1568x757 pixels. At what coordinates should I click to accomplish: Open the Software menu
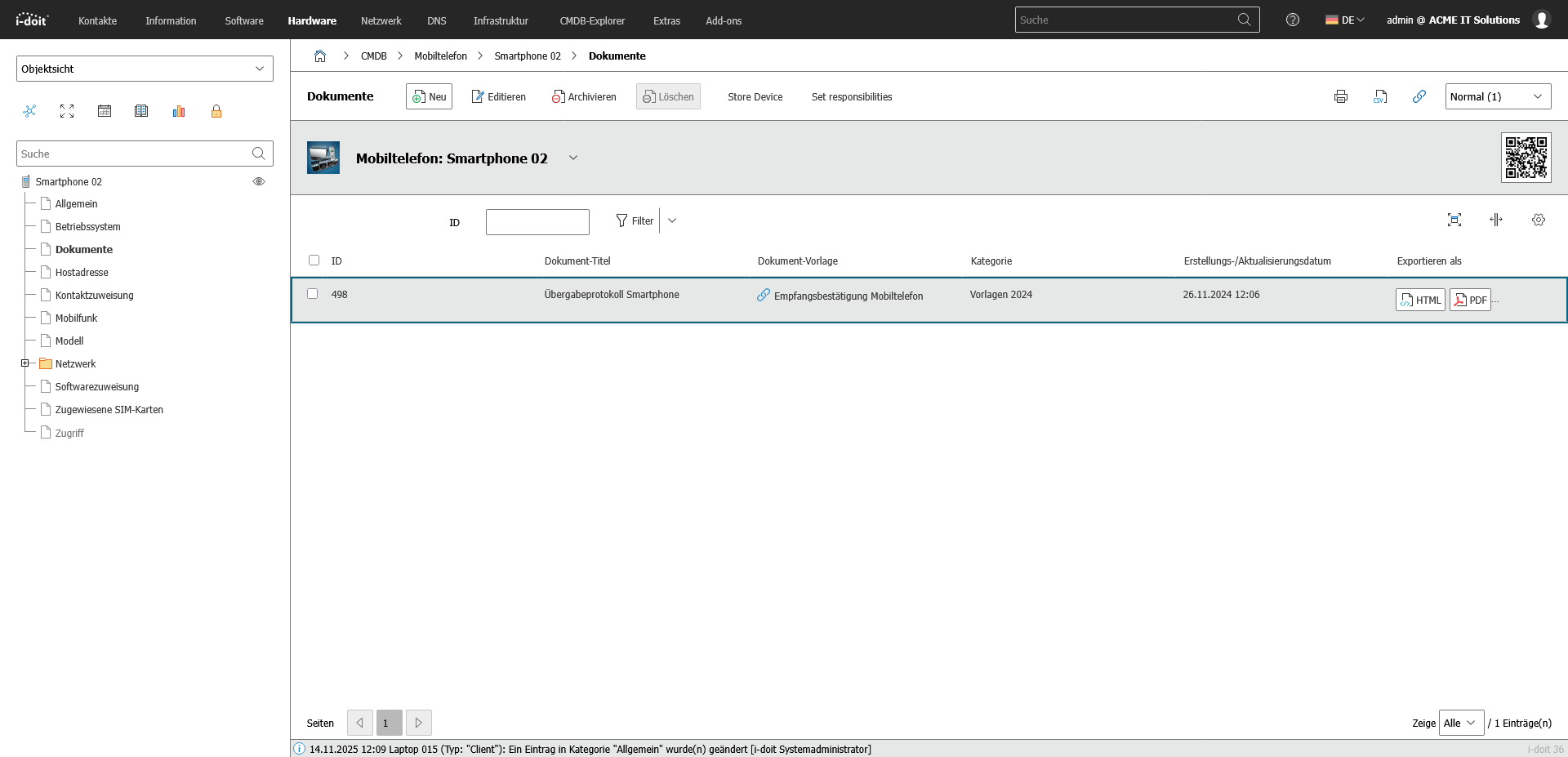tap(244, 20)
